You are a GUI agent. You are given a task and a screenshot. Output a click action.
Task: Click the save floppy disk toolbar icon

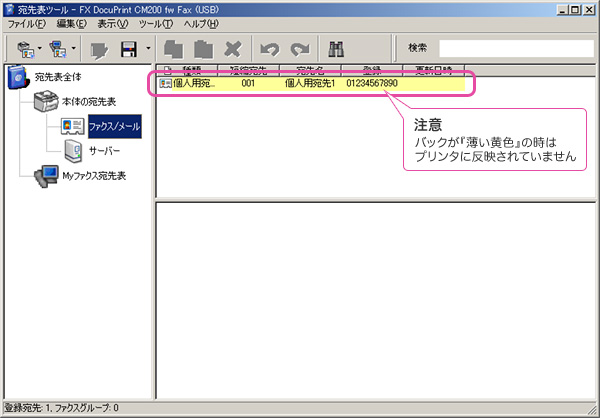pyautogui.click(x=129, y=47)
